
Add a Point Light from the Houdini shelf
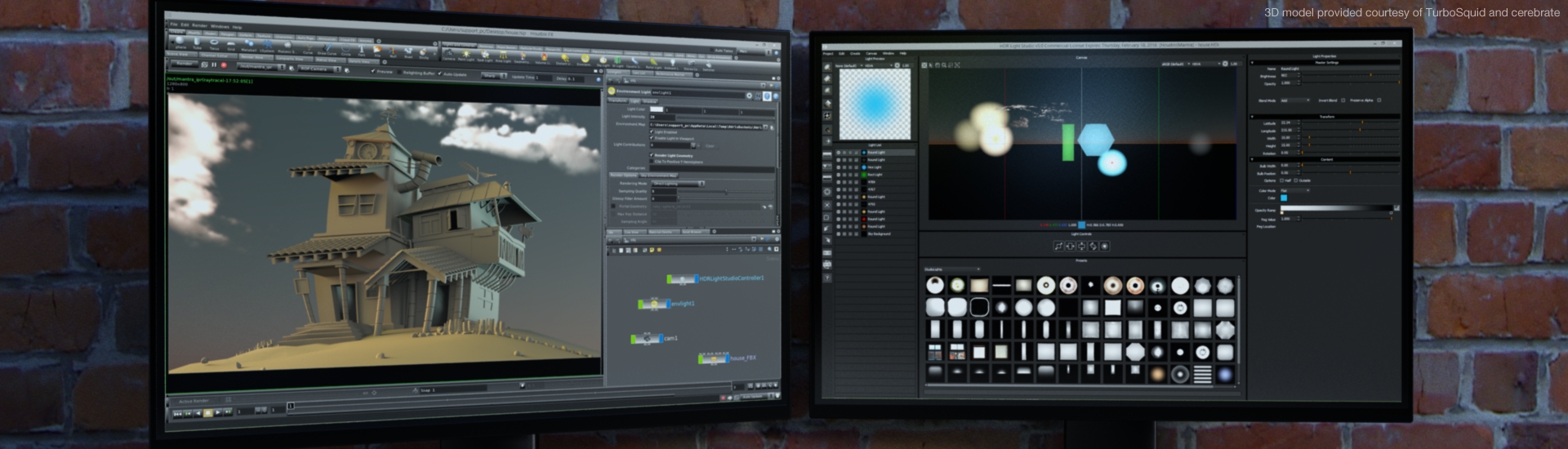[466, 56]
